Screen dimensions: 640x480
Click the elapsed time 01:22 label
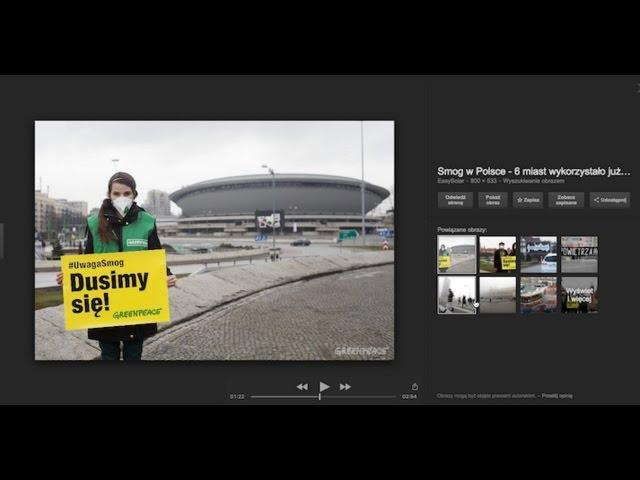pos(237,396)
